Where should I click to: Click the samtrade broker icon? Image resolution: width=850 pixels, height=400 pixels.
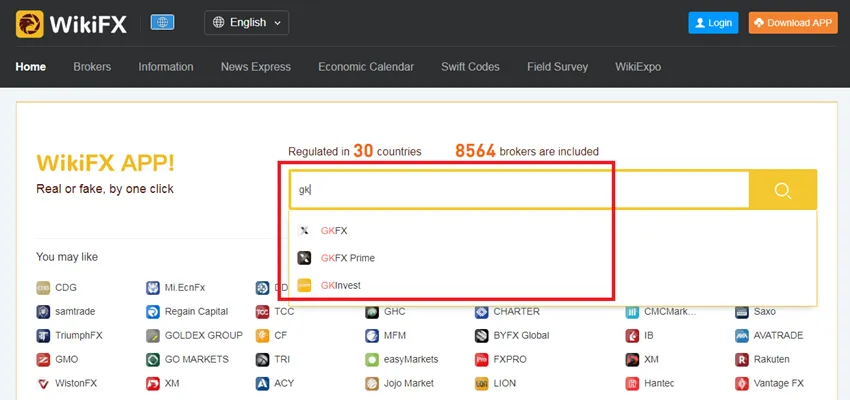[43, 312]
